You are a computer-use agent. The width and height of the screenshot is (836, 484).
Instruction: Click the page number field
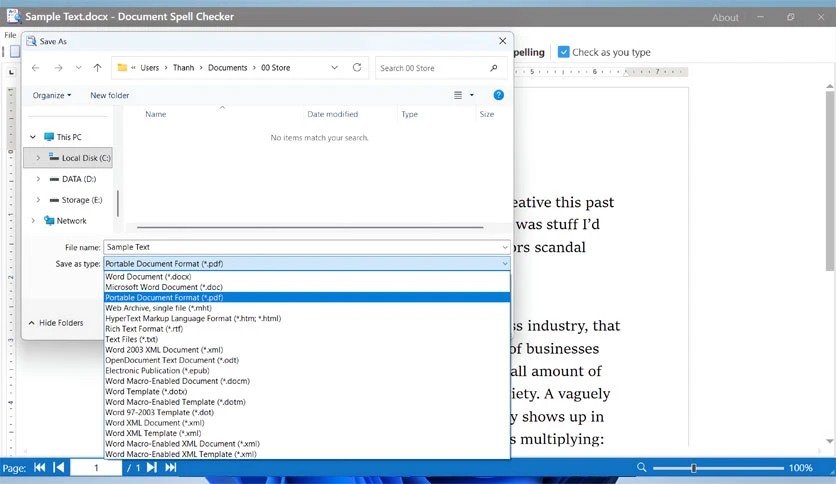tap(96, 468)
